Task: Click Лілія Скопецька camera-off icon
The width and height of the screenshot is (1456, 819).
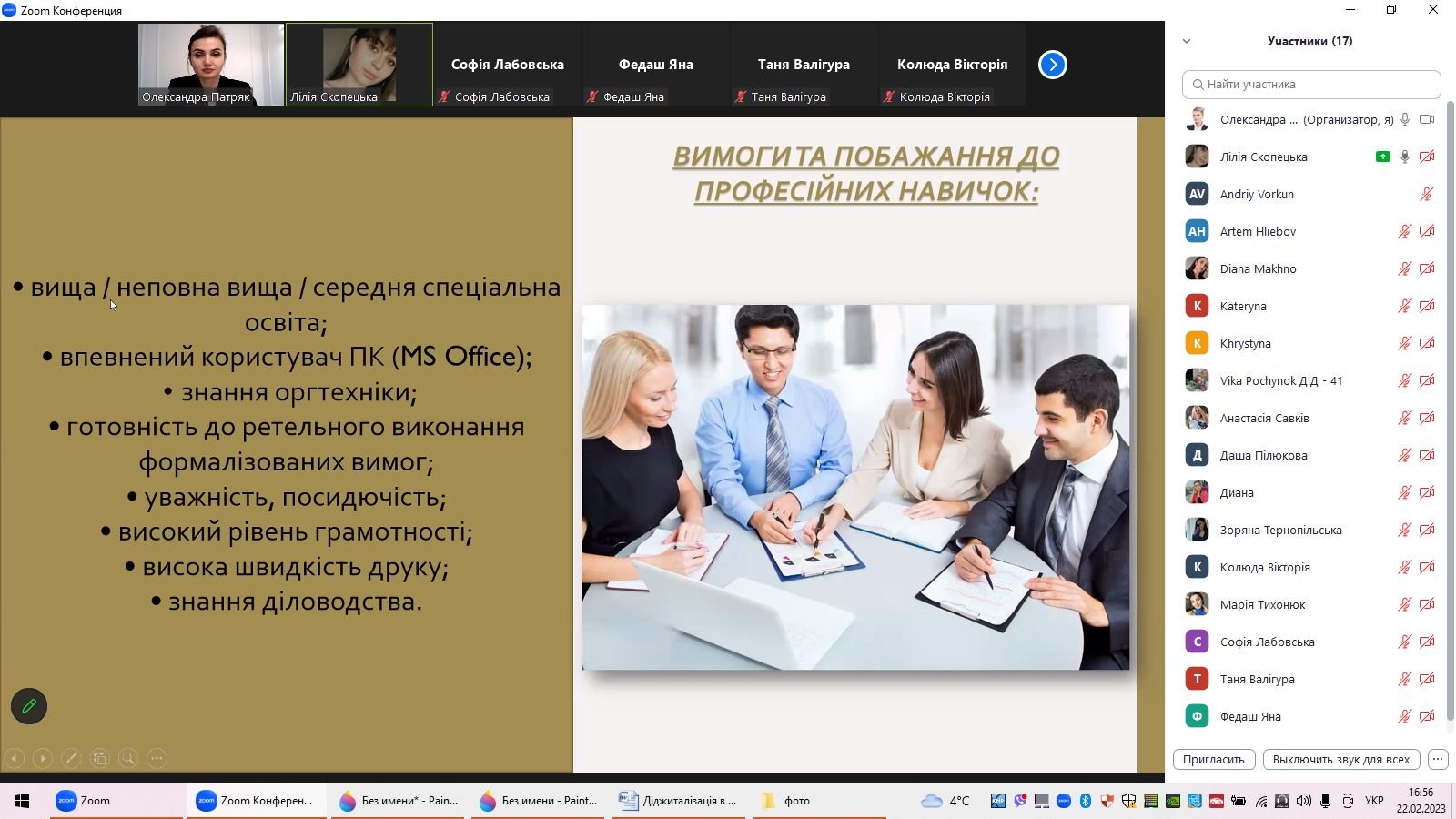Action: 1427,157
